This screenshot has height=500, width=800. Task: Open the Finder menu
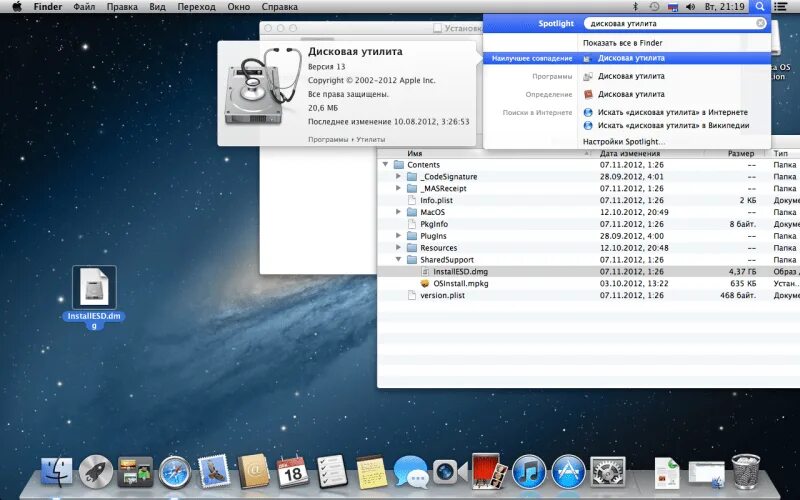[x=48, y=7]
